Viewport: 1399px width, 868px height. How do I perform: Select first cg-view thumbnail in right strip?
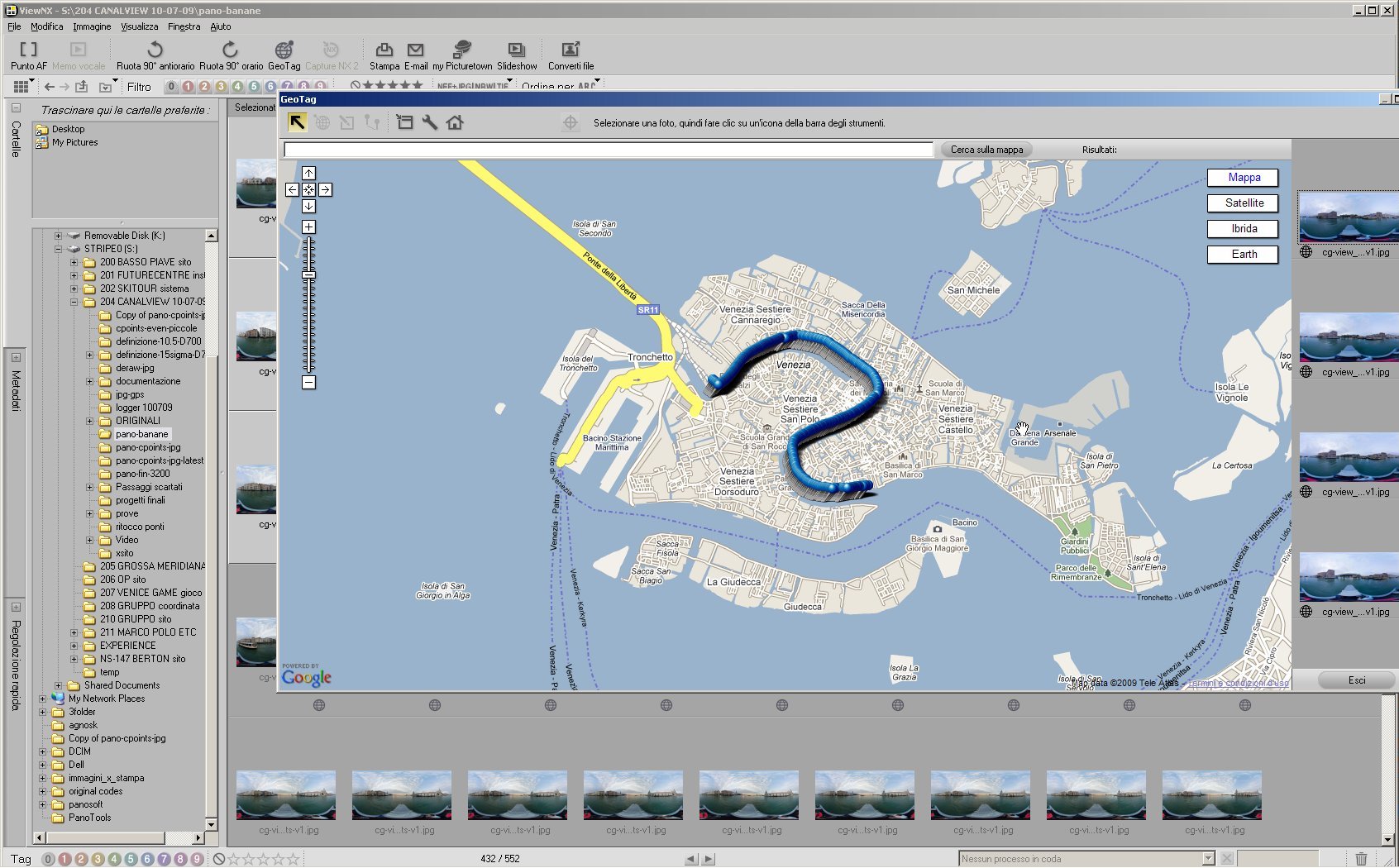(1348, 217)
